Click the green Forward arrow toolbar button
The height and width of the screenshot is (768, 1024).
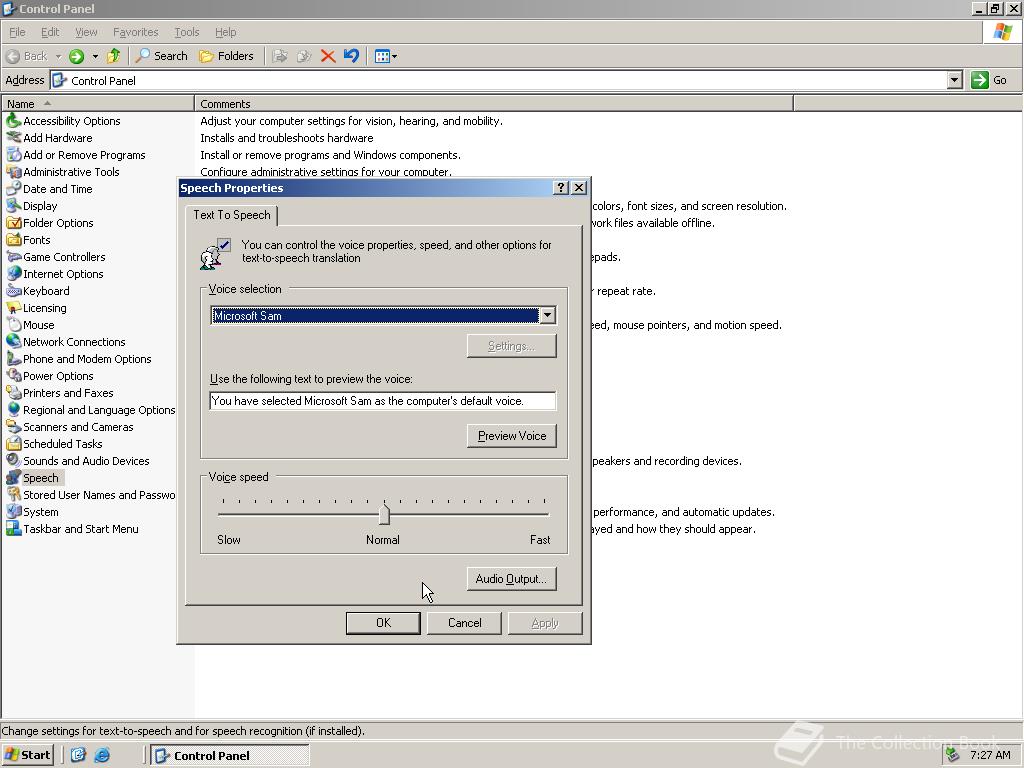point(76,56)
